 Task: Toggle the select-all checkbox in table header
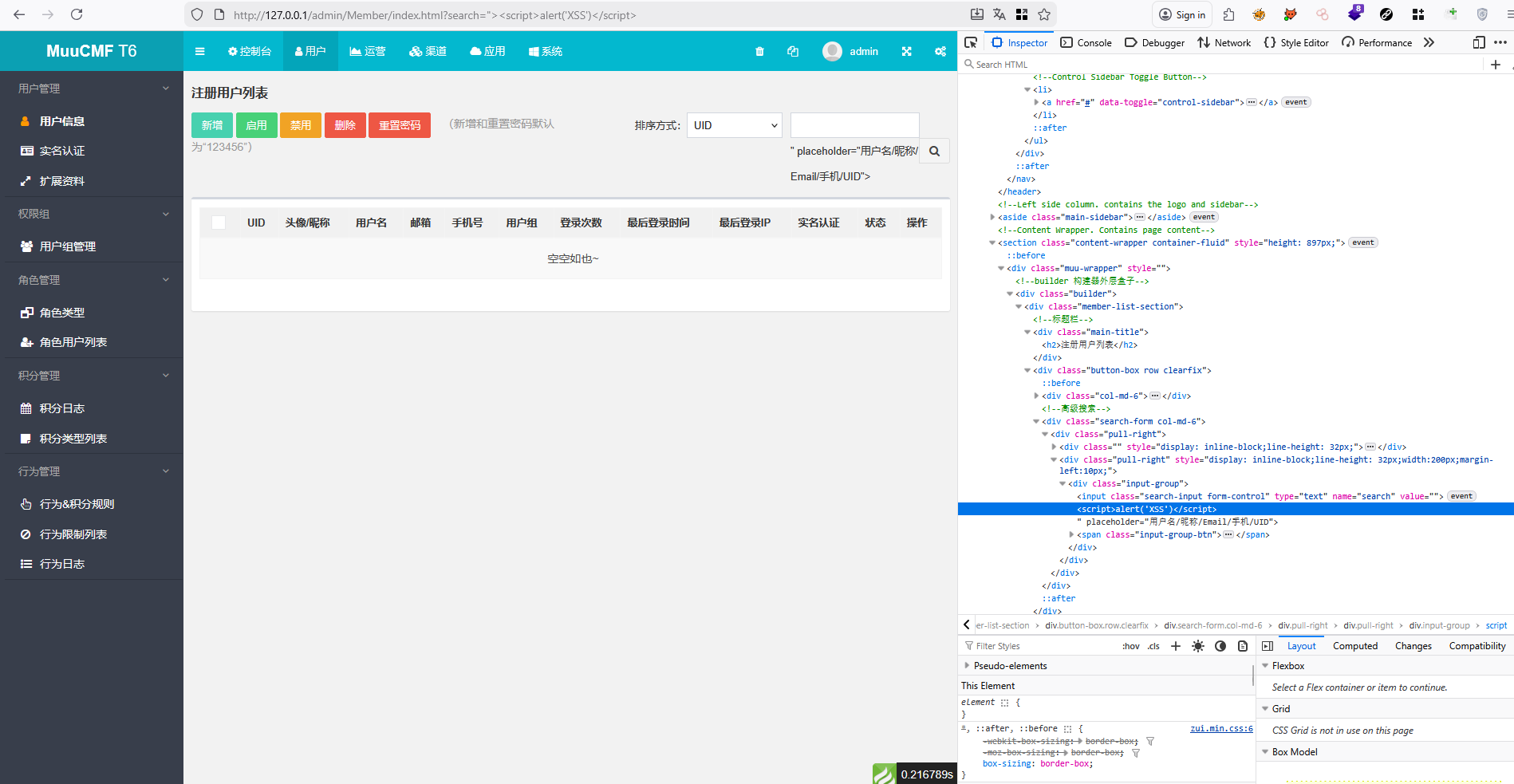pyautogui.click(x=219, y=223)
